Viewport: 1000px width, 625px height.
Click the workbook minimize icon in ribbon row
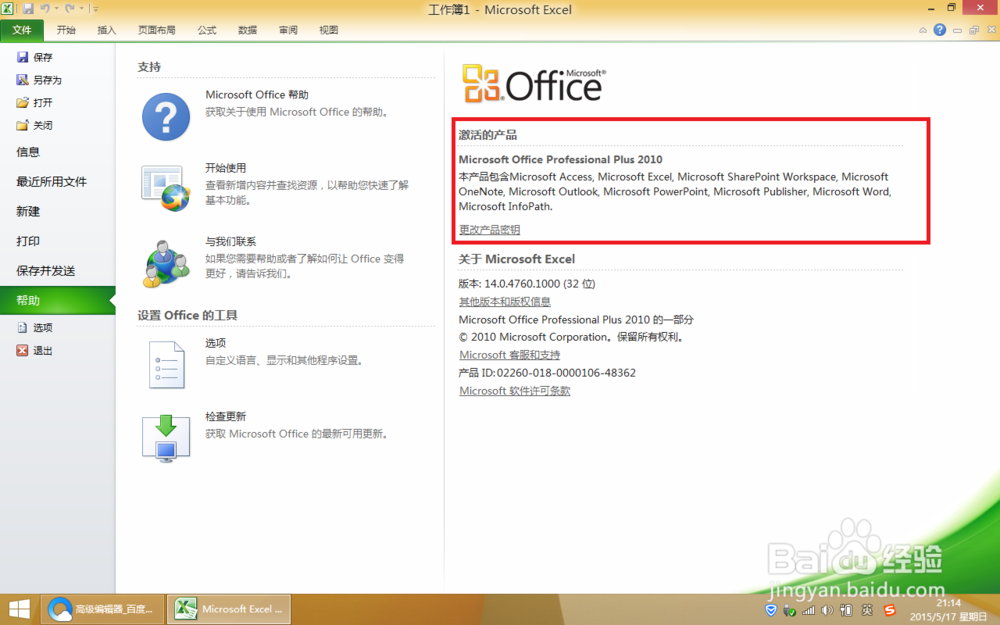pyautogui.click(x=957, y=30)
